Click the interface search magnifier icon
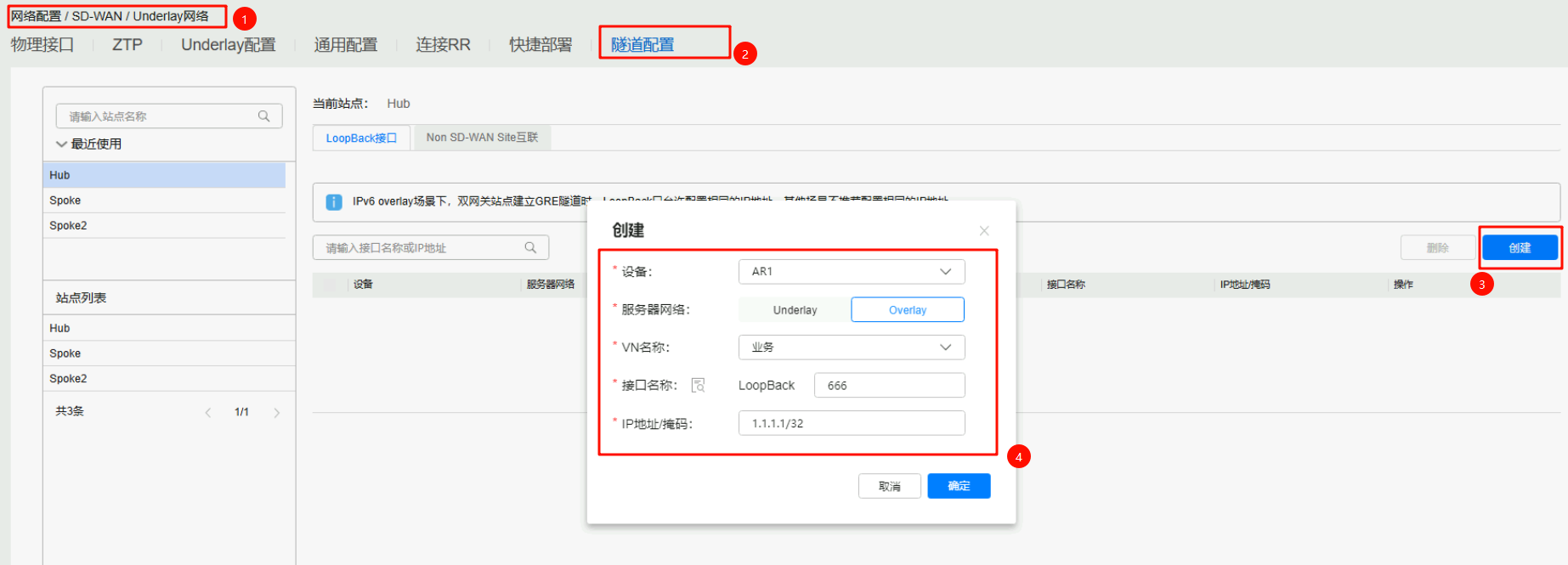Viewport: 1568px width, 565px height. point(530,248)
